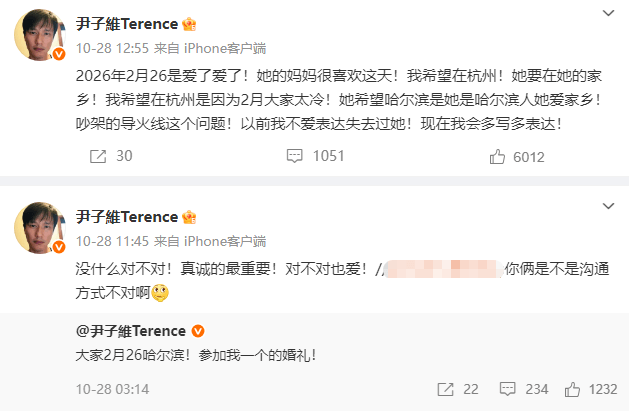The image size is (629, 411).
Task: Click the verified badge in quoted post
Action: (x=198, y=331)
